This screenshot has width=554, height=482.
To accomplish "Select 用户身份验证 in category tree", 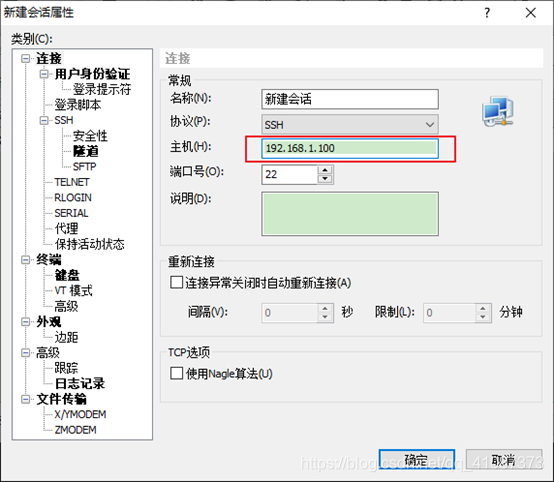I will point(92,74).
